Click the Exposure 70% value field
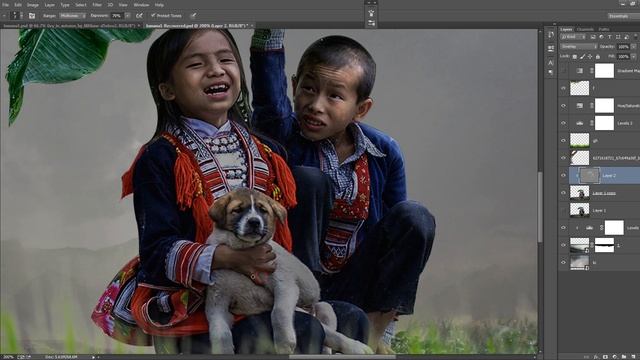The image size is (640, 360). (117, 16)
